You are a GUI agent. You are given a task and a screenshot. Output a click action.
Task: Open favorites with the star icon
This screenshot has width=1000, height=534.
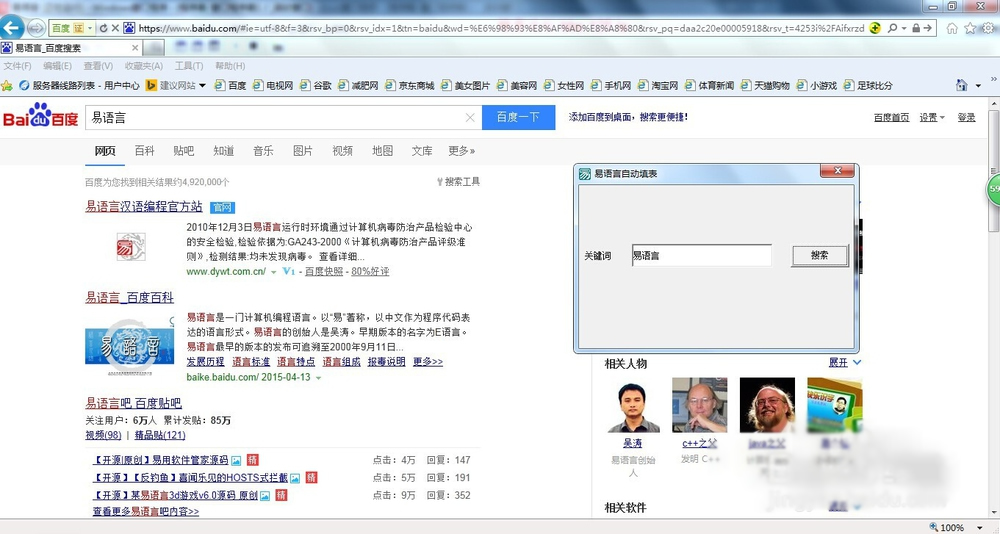970,28
